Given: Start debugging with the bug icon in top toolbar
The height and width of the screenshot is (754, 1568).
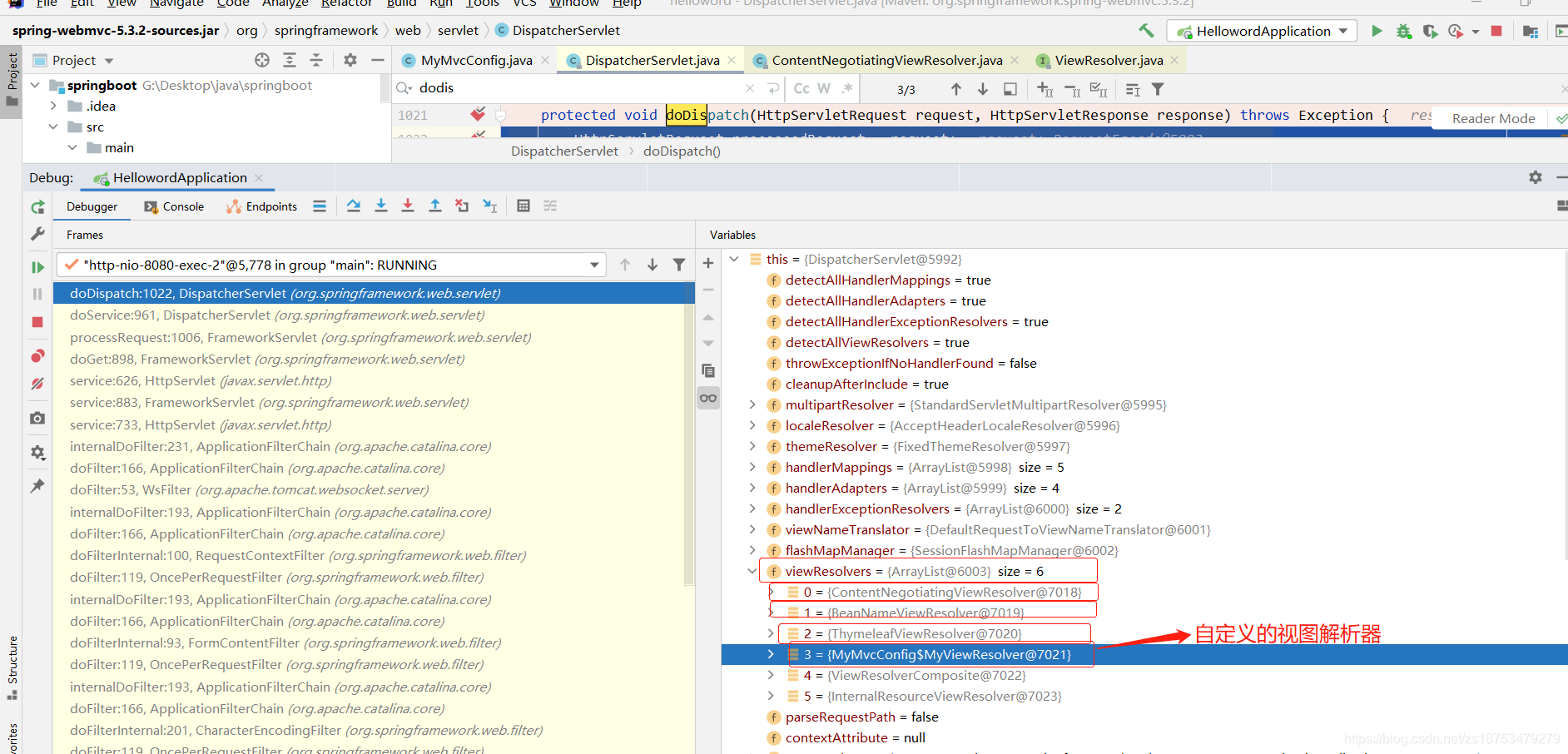Looking at the screenshot, I should click(x=1404, y=31).
